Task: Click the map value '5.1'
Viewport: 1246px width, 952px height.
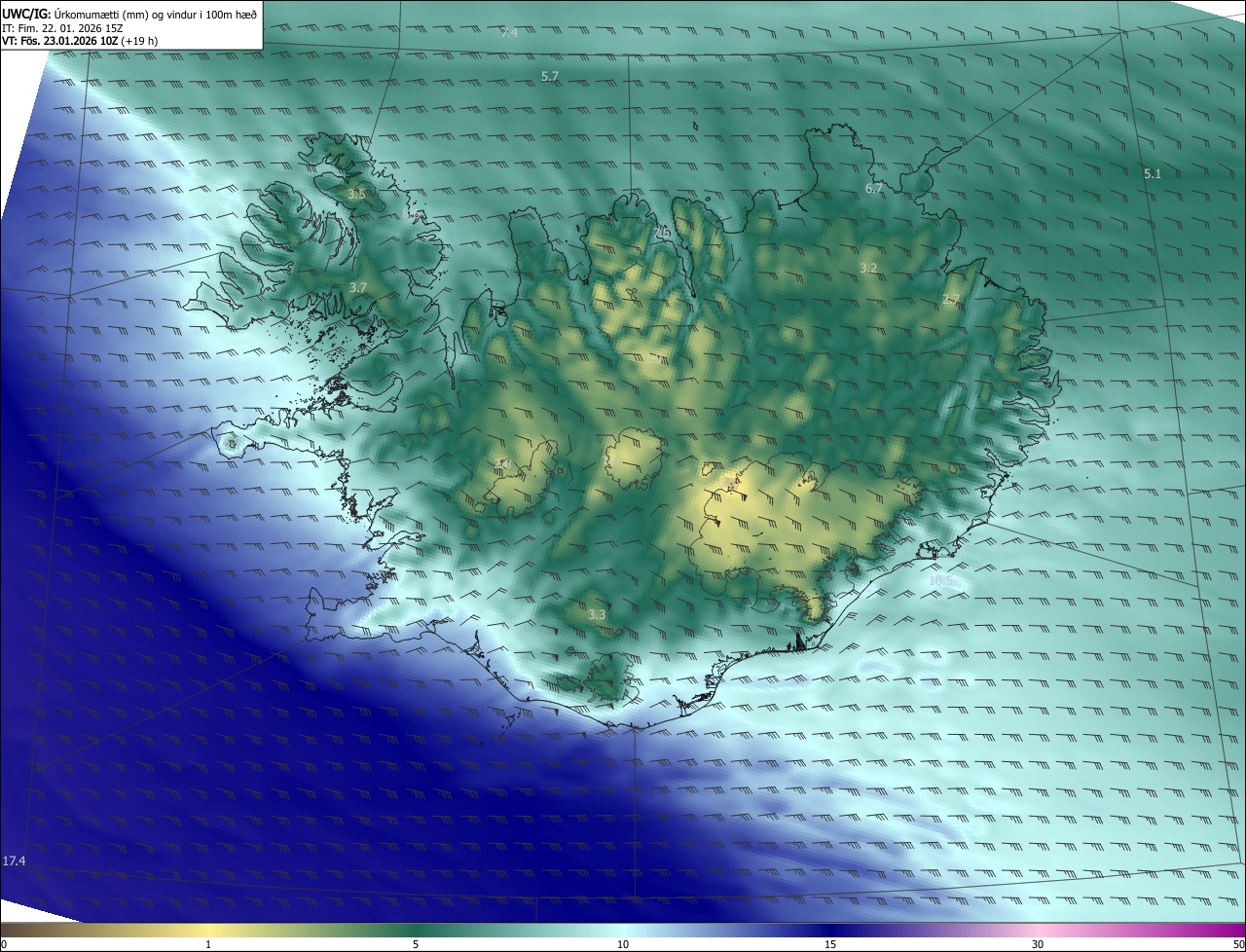Action: (1153, 173)
